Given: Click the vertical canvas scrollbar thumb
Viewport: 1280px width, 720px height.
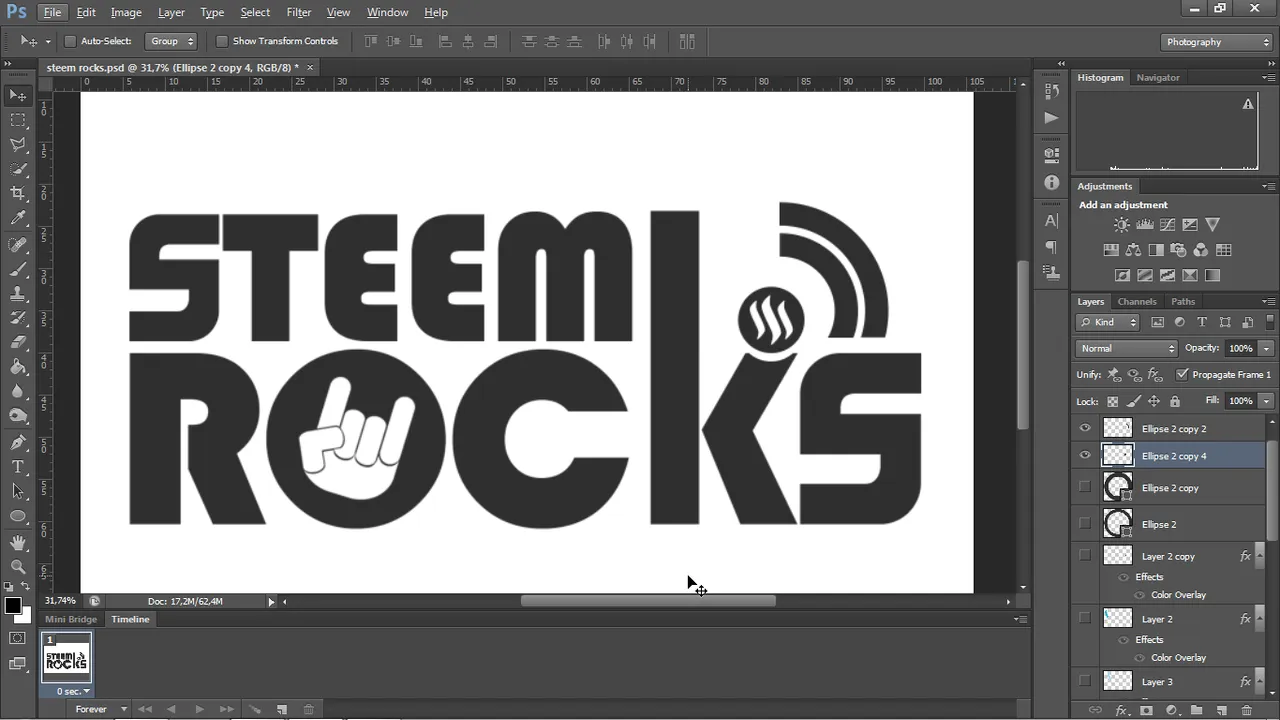Looking at the screenshot, I should click(1022, 345).
